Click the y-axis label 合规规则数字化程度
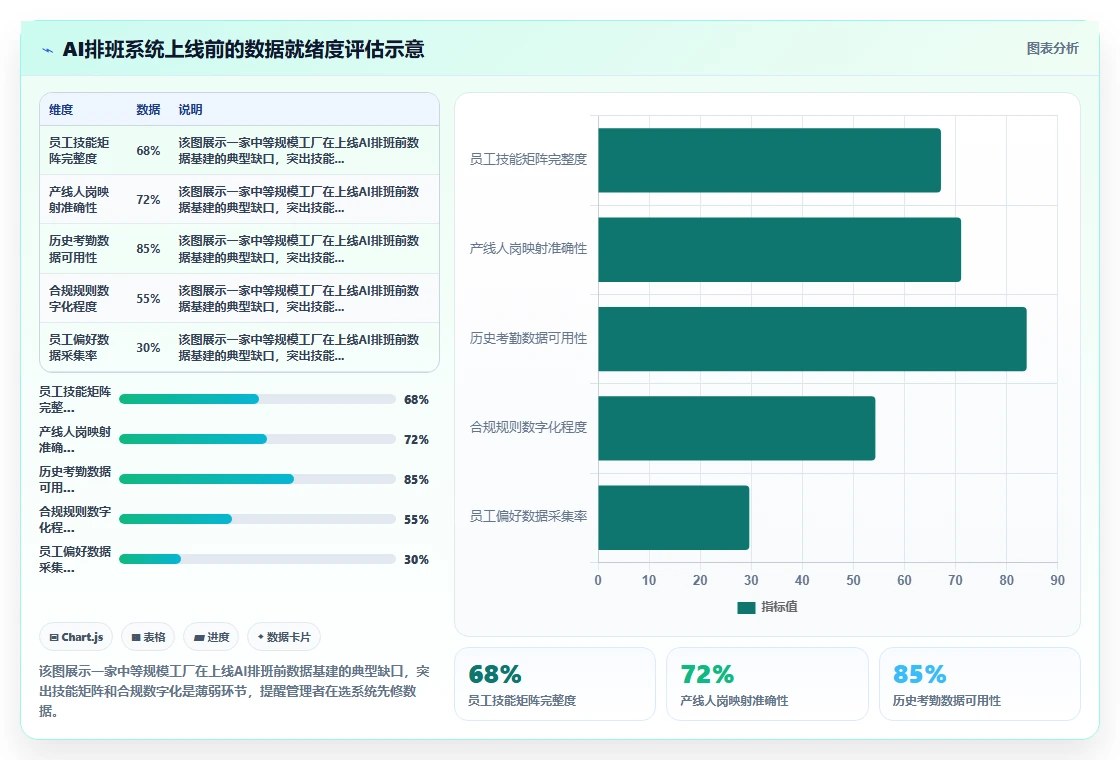Screen dimensions: 1120x760 (x=528, y=427)
